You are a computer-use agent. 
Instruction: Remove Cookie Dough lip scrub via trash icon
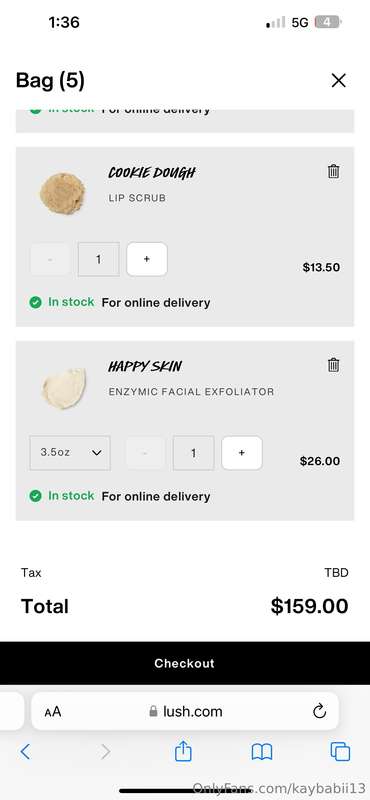pos(333,171)
